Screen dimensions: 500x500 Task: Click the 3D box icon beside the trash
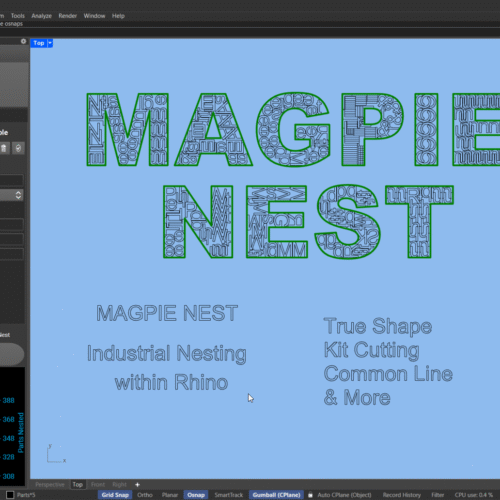click(x=18, y=148)
